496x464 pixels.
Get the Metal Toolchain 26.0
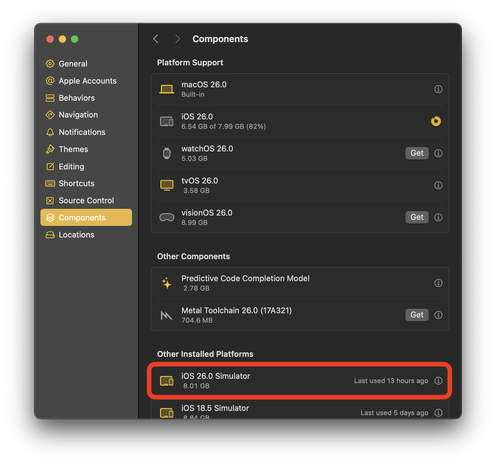pyautogui.click(x=417, y=315)
